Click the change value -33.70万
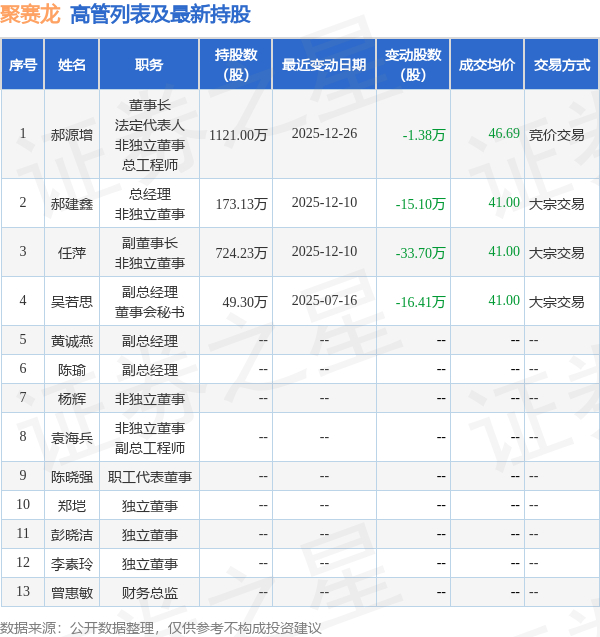The width and height of the screenshot is (600, 637). (420, 253)
